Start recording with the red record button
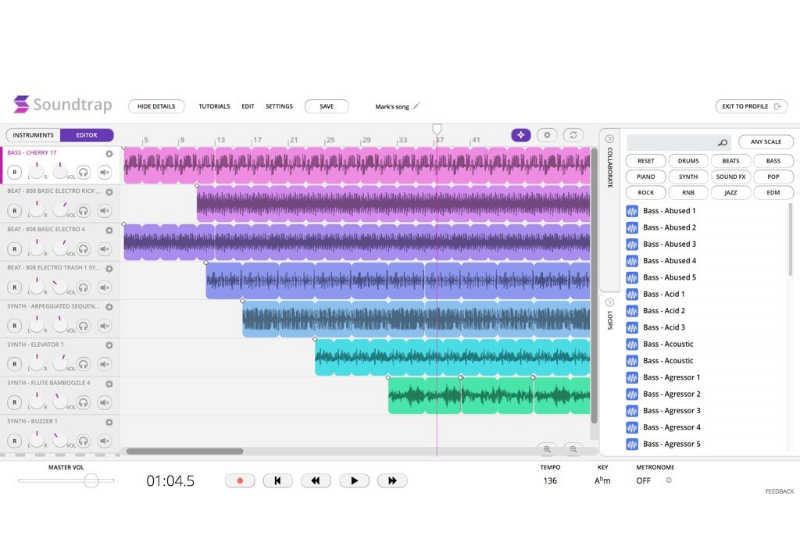The image size is (800, 550). (240, 481)
